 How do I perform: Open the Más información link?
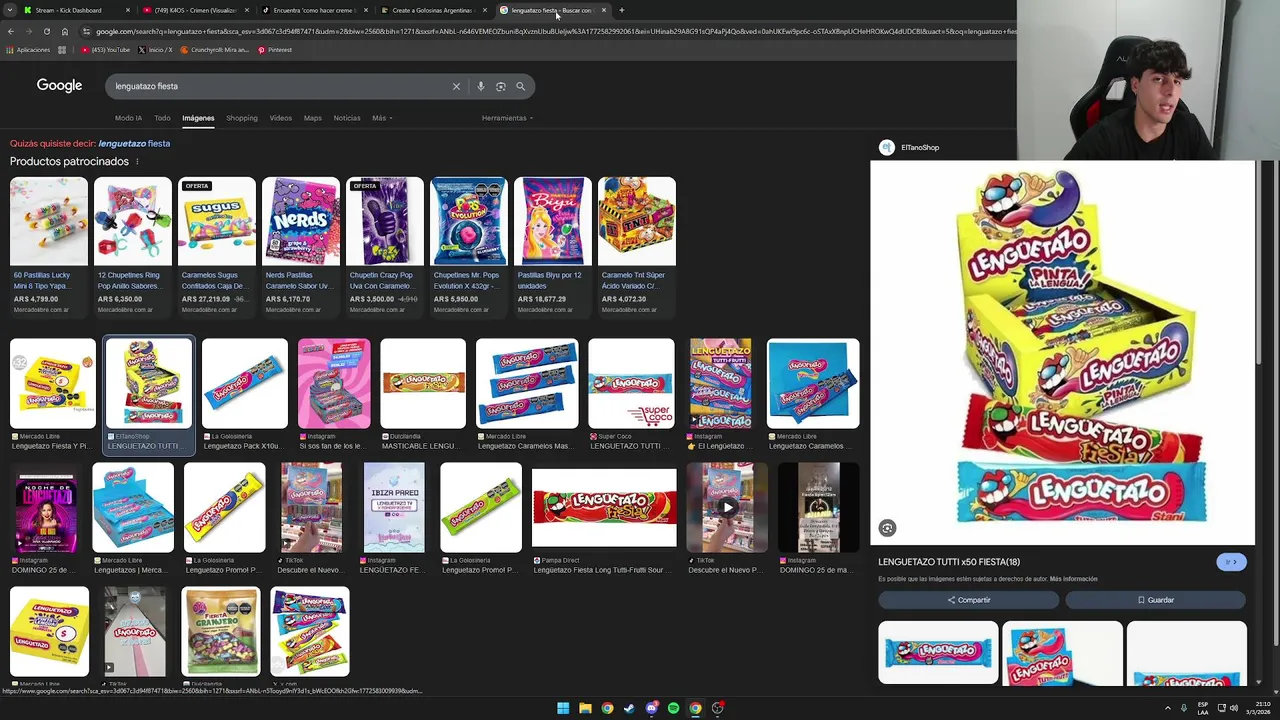click(1073, 579)
